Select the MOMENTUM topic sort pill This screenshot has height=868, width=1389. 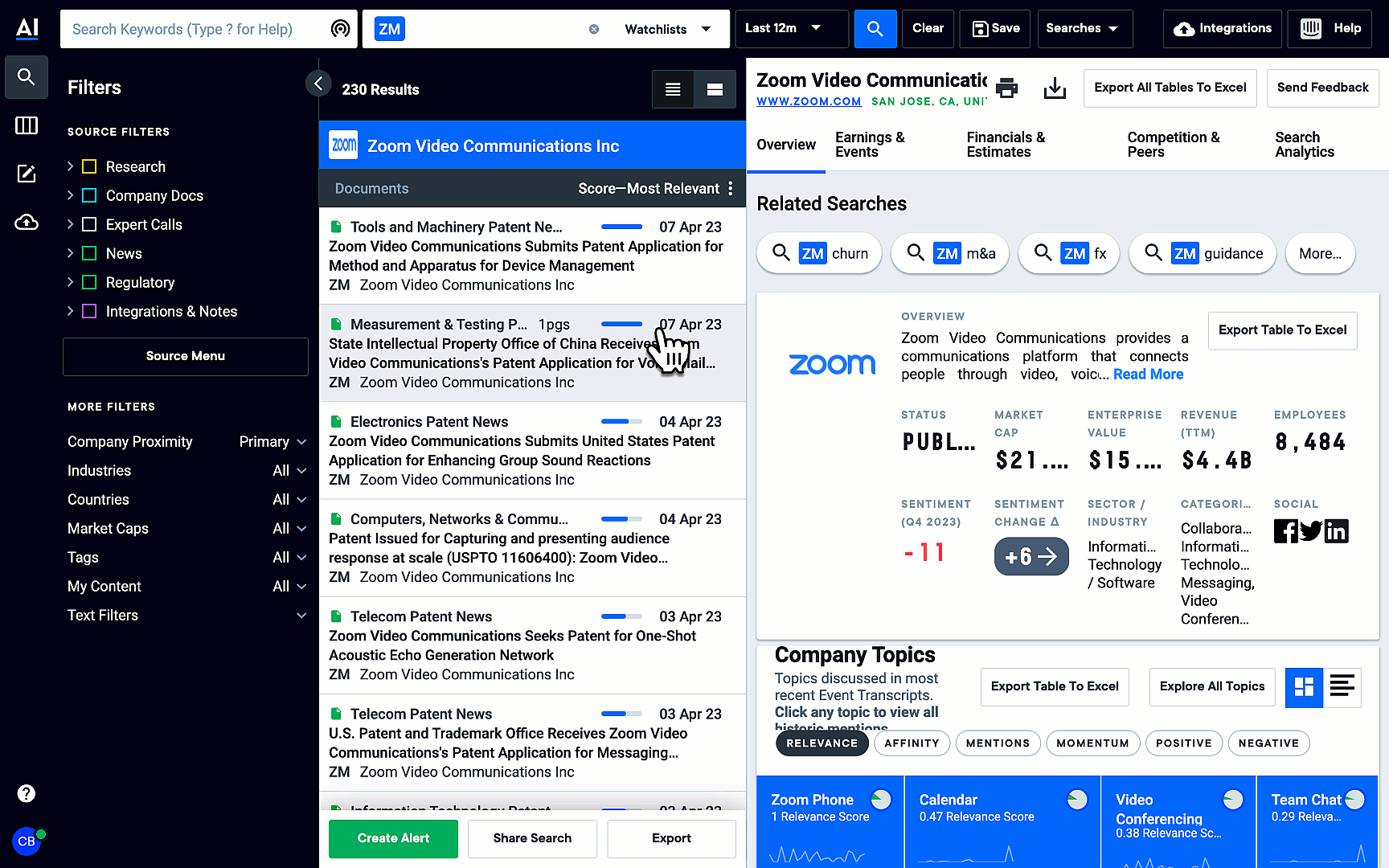click(x=1092, y=743)
